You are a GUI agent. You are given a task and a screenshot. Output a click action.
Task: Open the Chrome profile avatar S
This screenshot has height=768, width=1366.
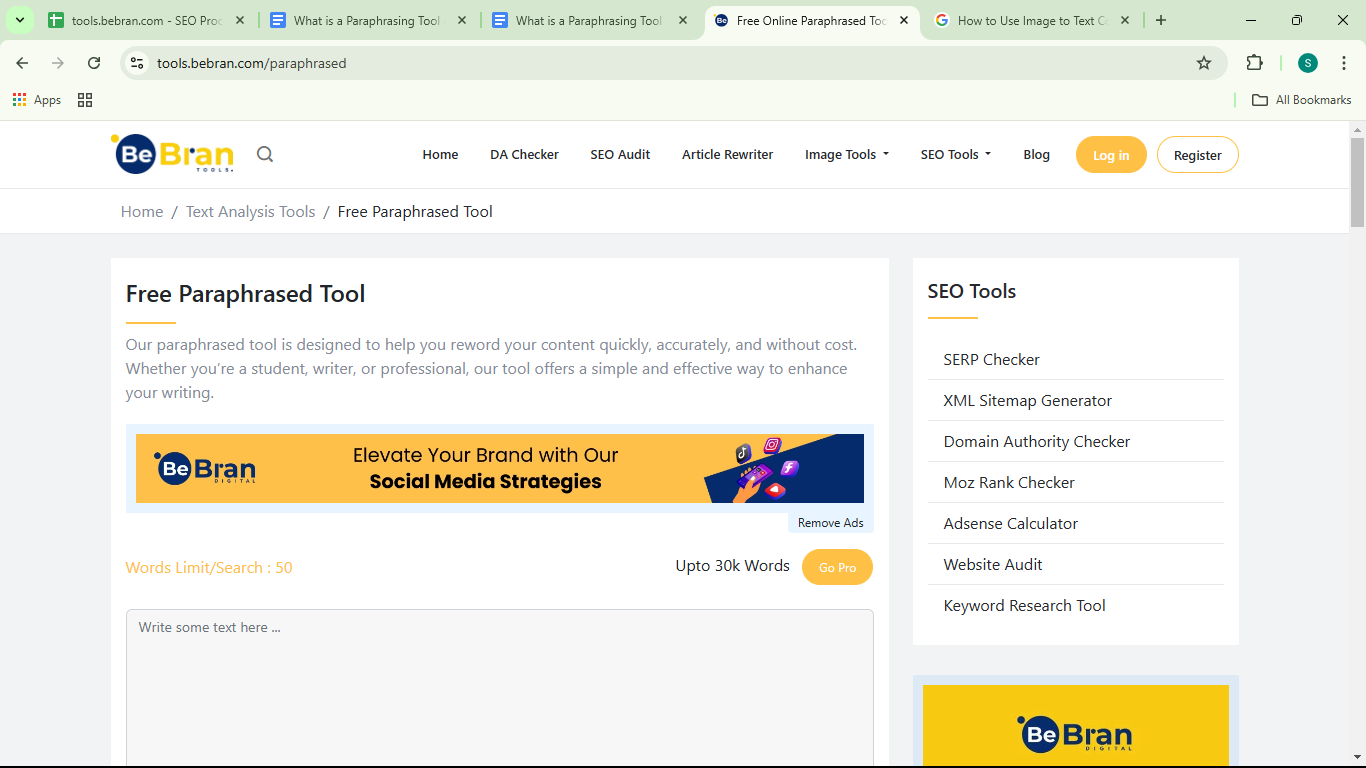[x=1308, y=63]
